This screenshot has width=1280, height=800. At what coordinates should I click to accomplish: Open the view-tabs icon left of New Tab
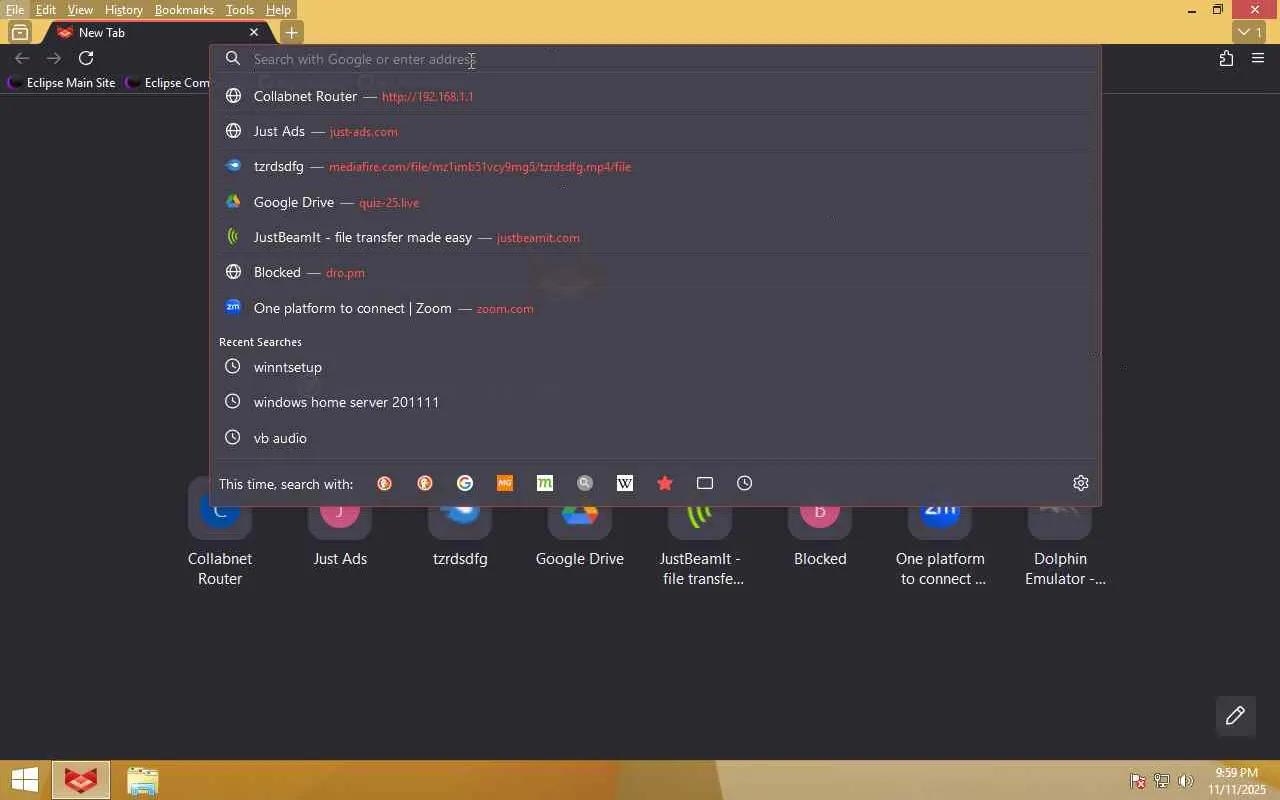click(x=20, y=32)
